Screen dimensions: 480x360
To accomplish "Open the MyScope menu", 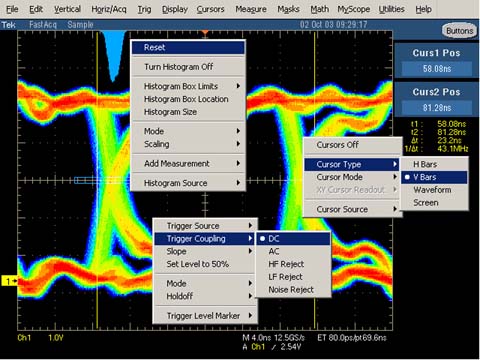I will click(354, 9).
